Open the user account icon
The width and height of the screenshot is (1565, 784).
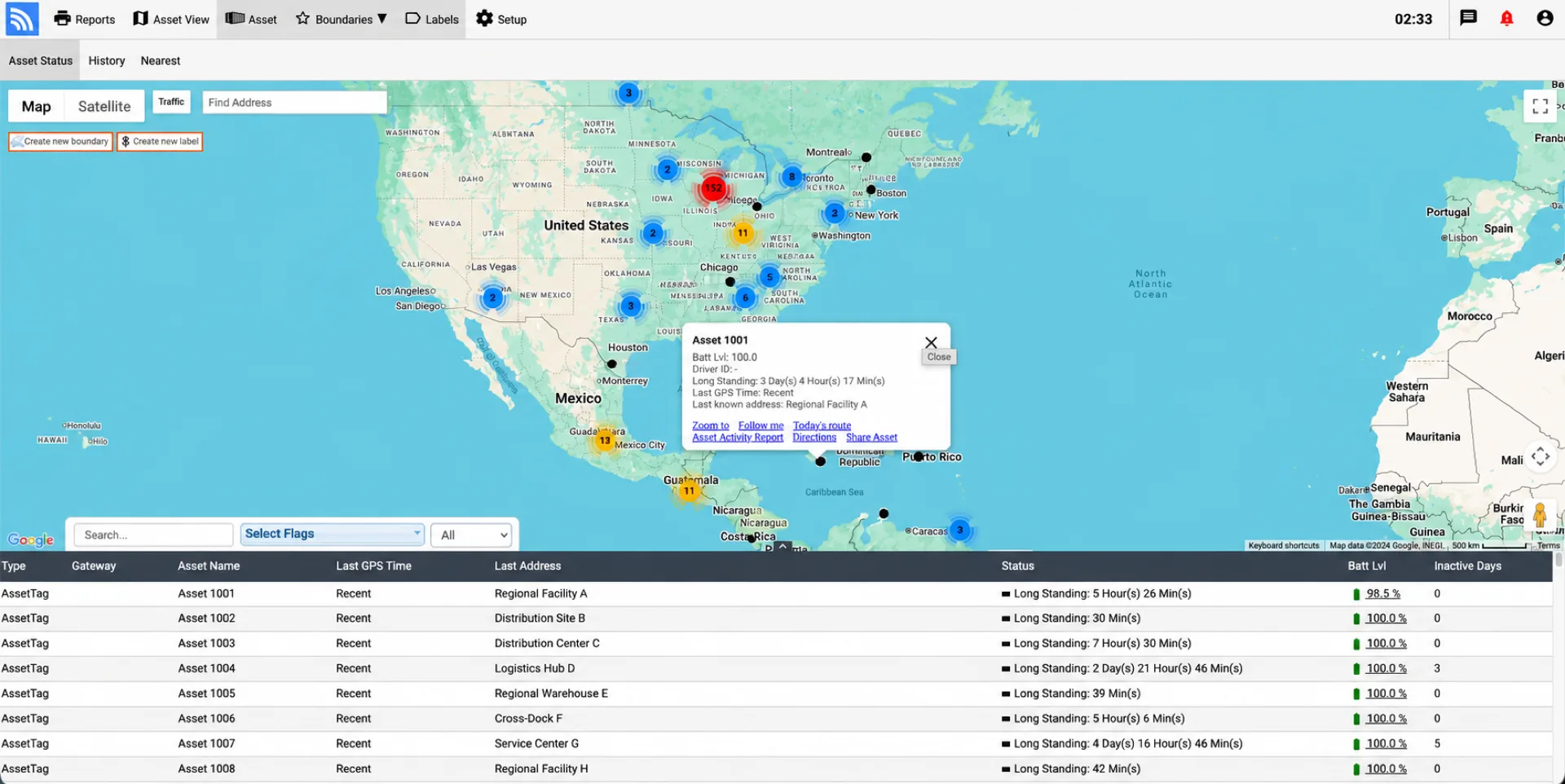click(1545, 18)
